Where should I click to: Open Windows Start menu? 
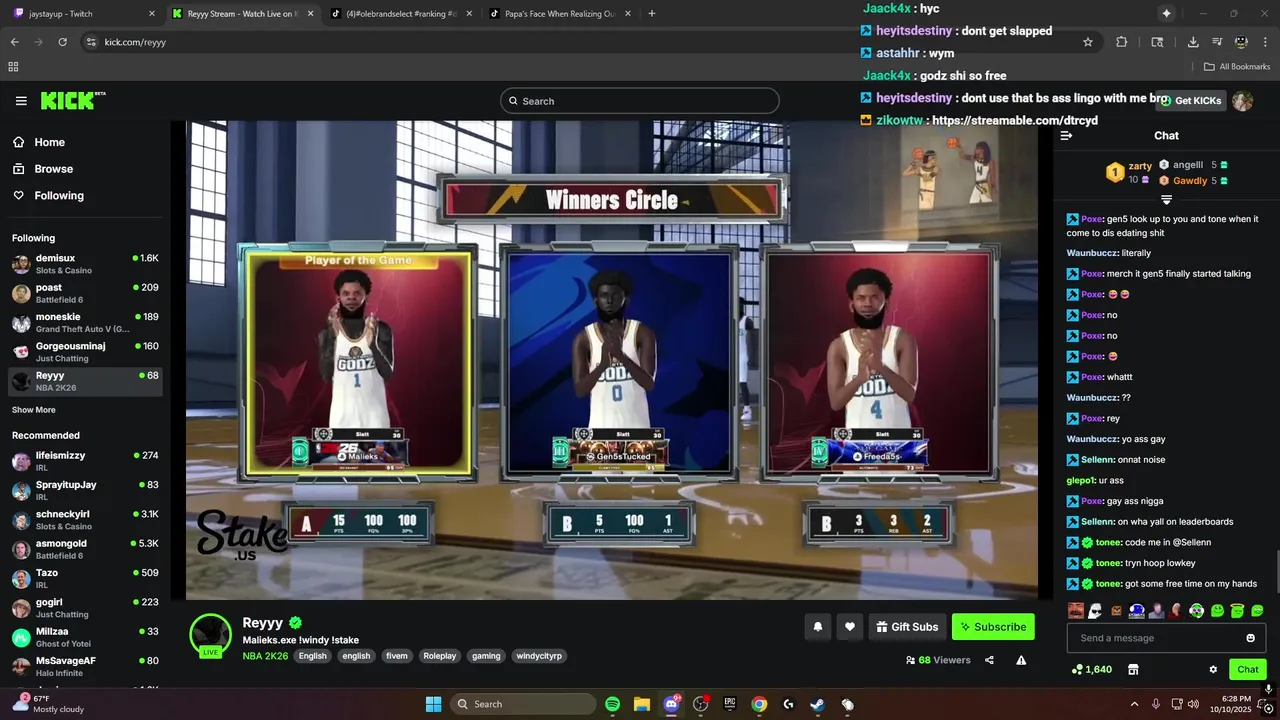pyautogui.click(x=433, y=704)
